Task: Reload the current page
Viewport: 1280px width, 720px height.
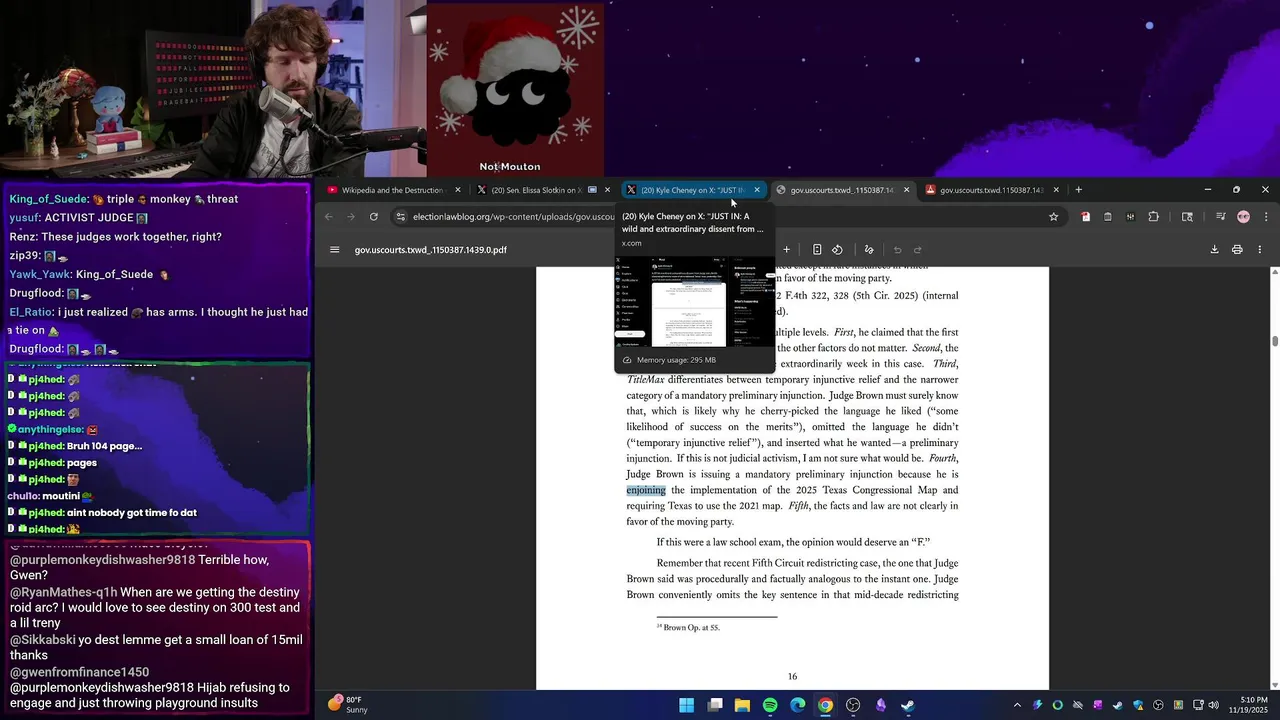Action: [x=374, y=217]
